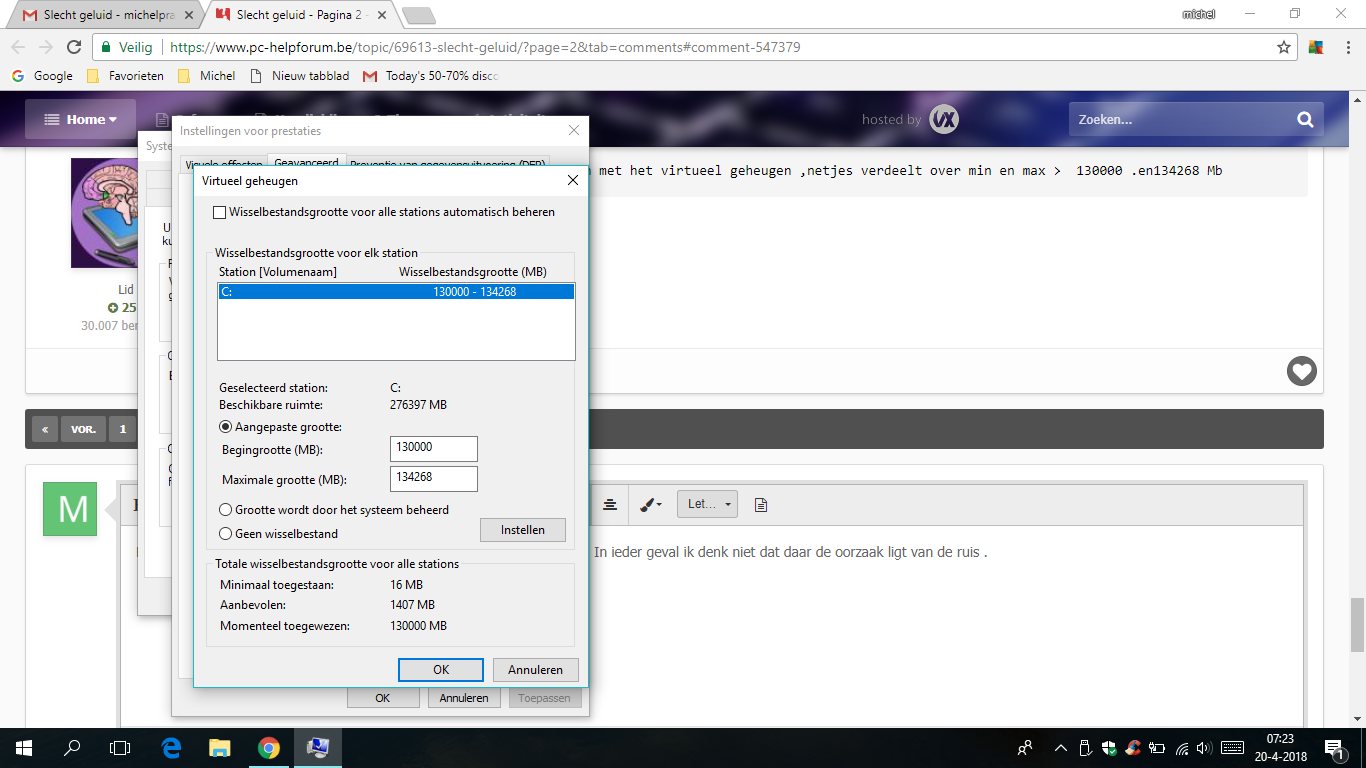
Task: Click the page vertical scrollbar thumb
Action: 1357,625
